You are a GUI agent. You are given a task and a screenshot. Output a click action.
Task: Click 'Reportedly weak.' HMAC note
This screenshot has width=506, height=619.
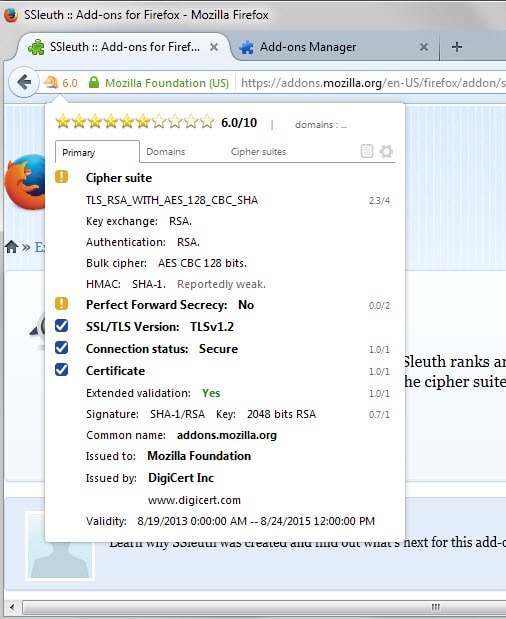point(221,284)
